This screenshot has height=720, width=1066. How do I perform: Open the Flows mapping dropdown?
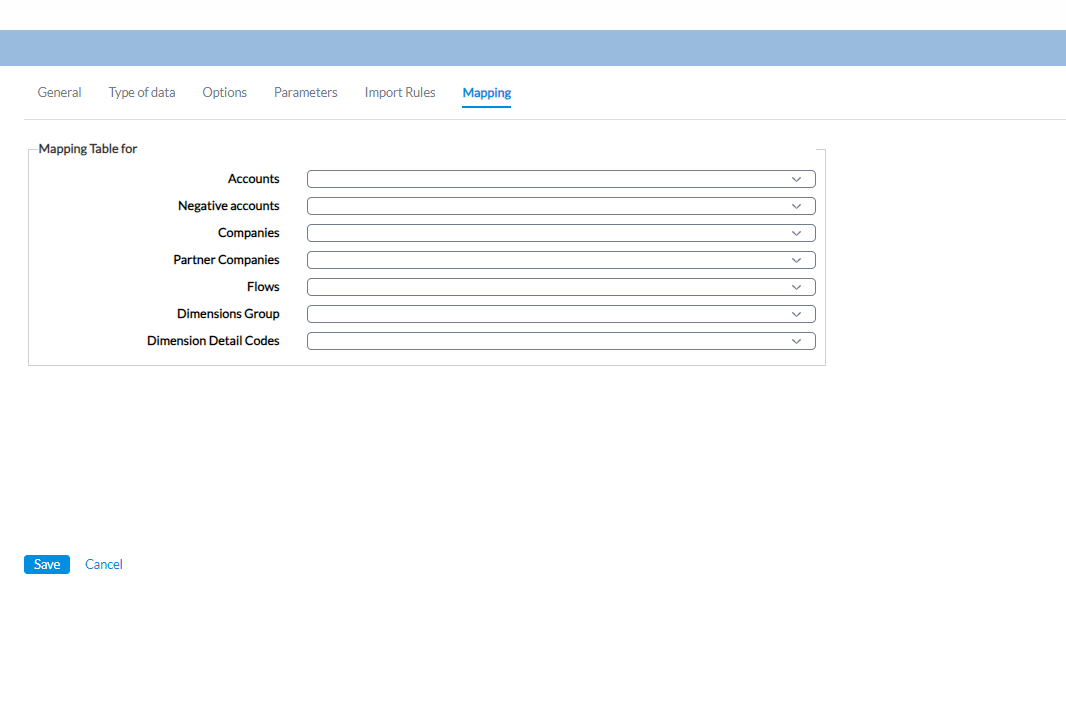(561, 288)
